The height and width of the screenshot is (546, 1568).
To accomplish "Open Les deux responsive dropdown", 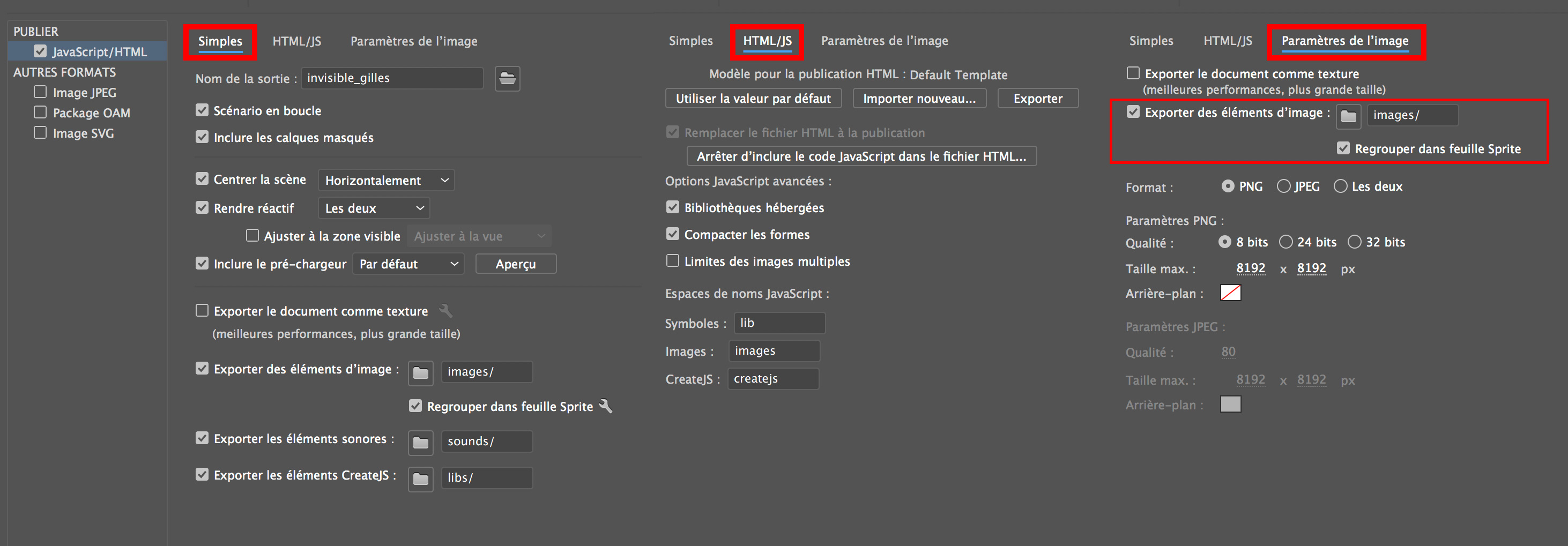I will tap(374, 208).
